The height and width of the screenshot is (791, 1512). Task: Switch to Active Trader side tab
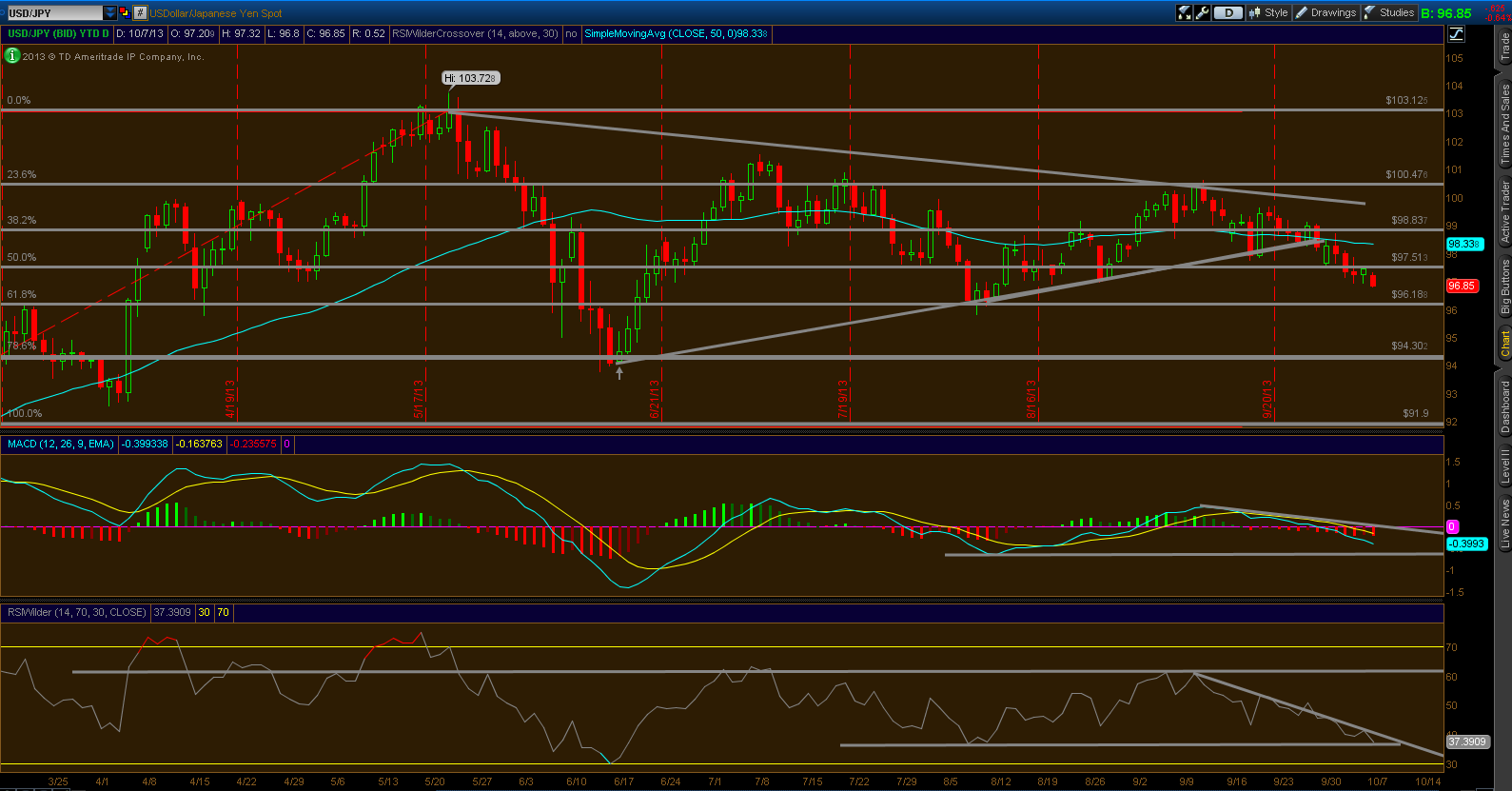tap(1504, 212)
